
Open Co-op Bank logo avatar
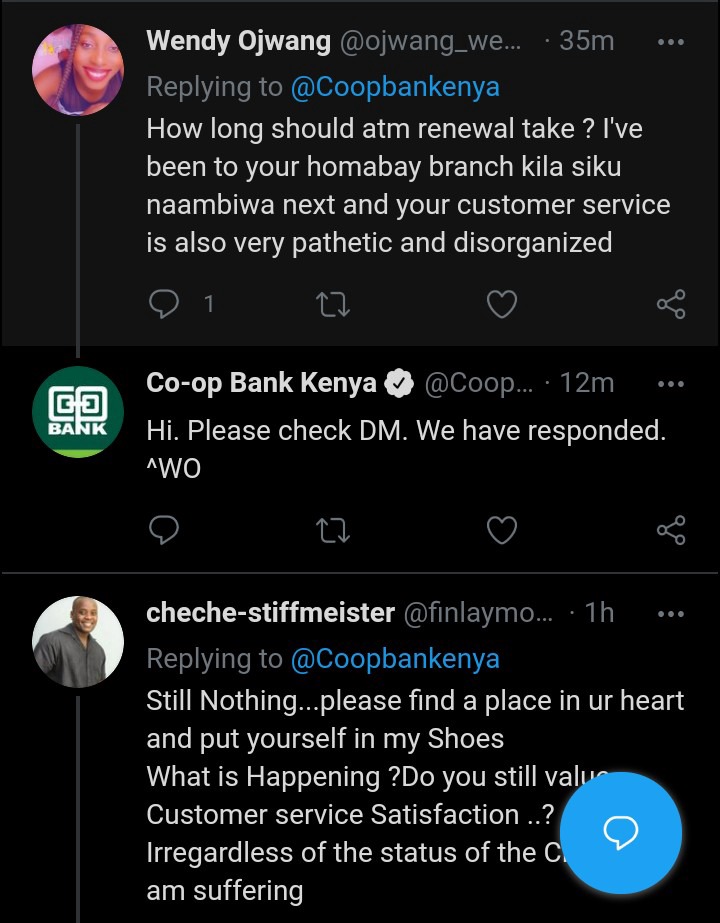78,412
